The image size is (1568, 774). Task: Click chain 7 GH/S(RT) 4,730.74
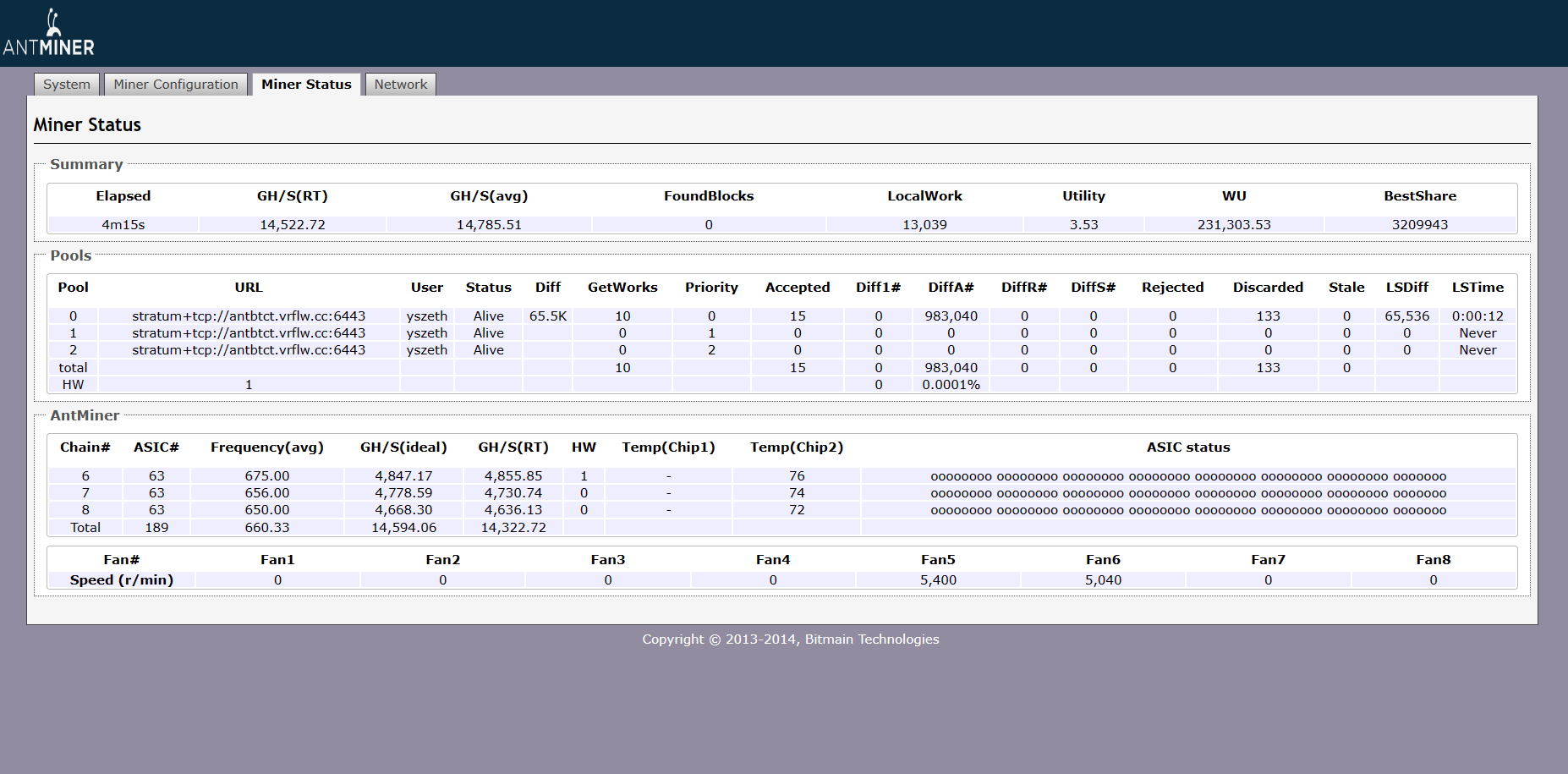tap(513, 493)
